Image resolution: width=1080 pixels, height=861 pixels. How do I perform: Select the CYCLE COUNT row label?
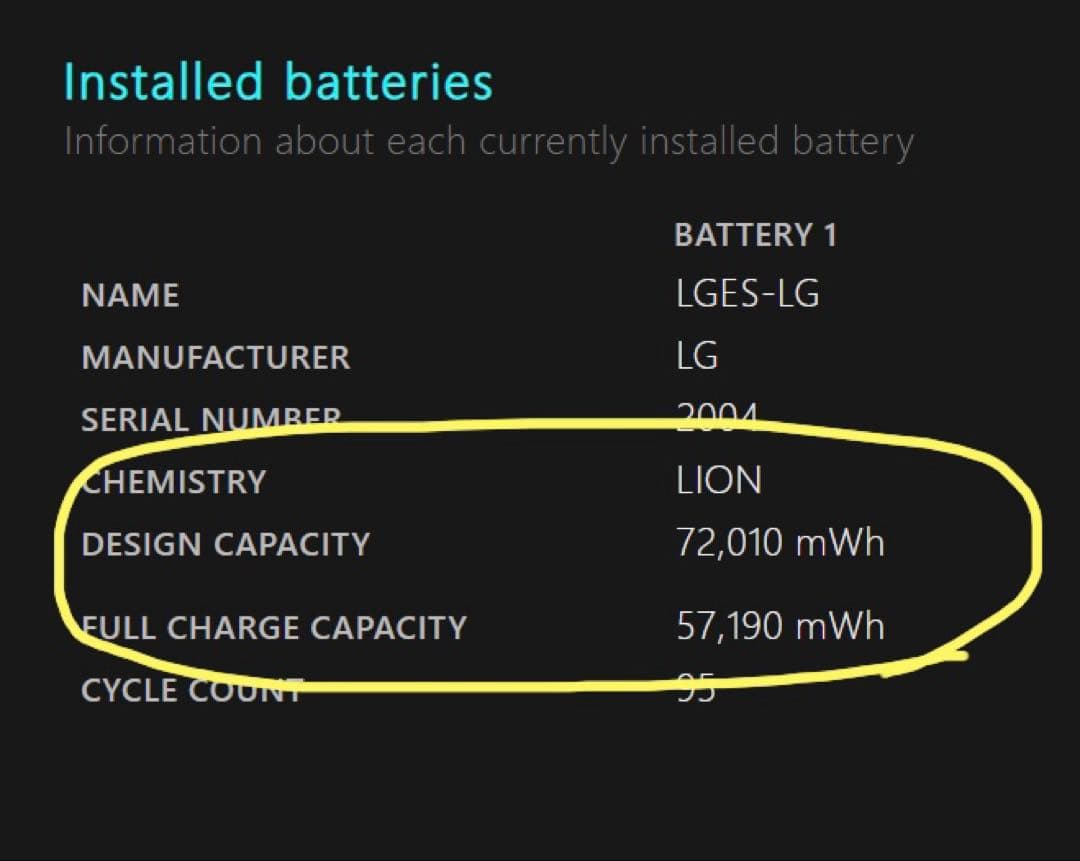coord(192,690)
